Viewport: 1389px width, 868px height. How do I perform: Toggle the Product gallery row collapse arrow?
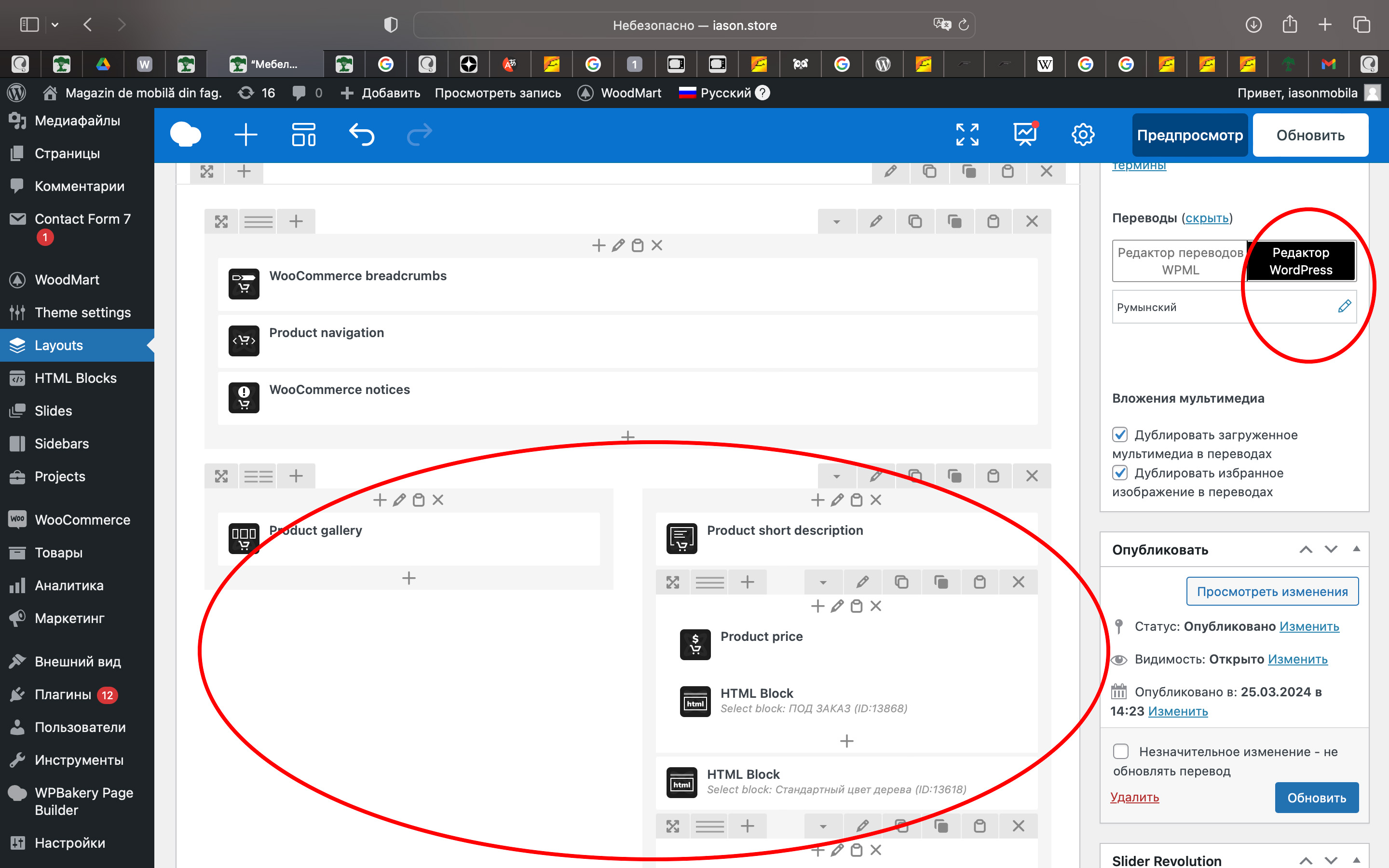837,476
